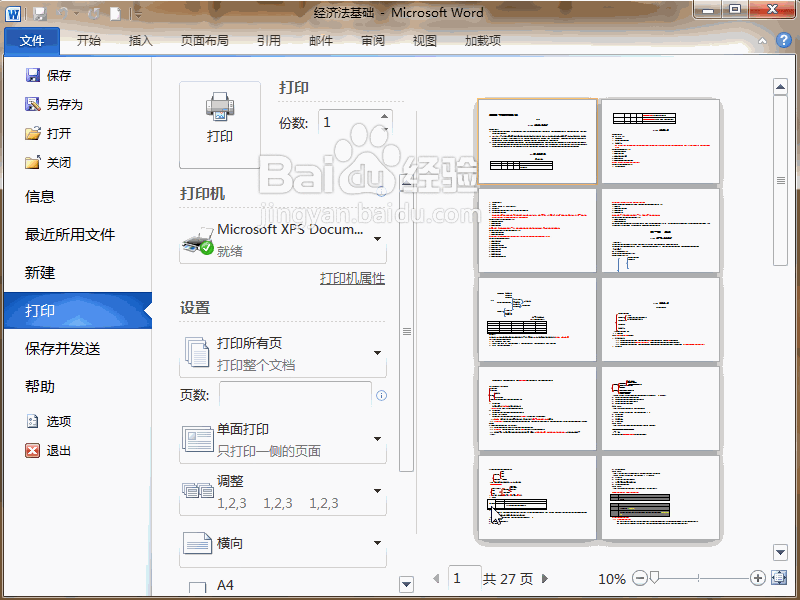Open the A4 paper size dropdown

tap(283, 586)
